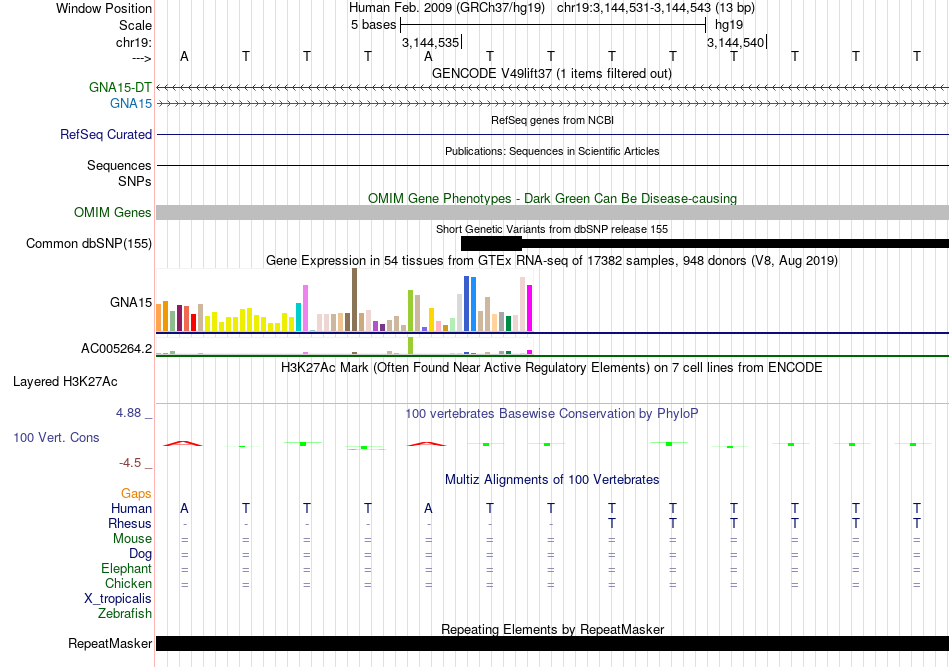Viewport: 950px width, 667px height.
Task: Select the GNA15 gene label in GENCODE track
Action: (x=131, y=104)
